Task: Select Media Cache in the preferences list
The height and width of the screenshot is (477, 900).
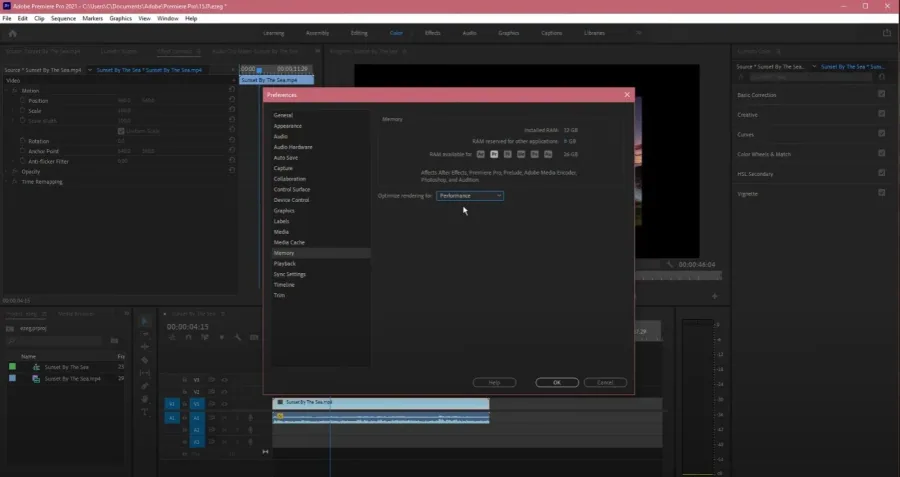Action: coord(289,242)
